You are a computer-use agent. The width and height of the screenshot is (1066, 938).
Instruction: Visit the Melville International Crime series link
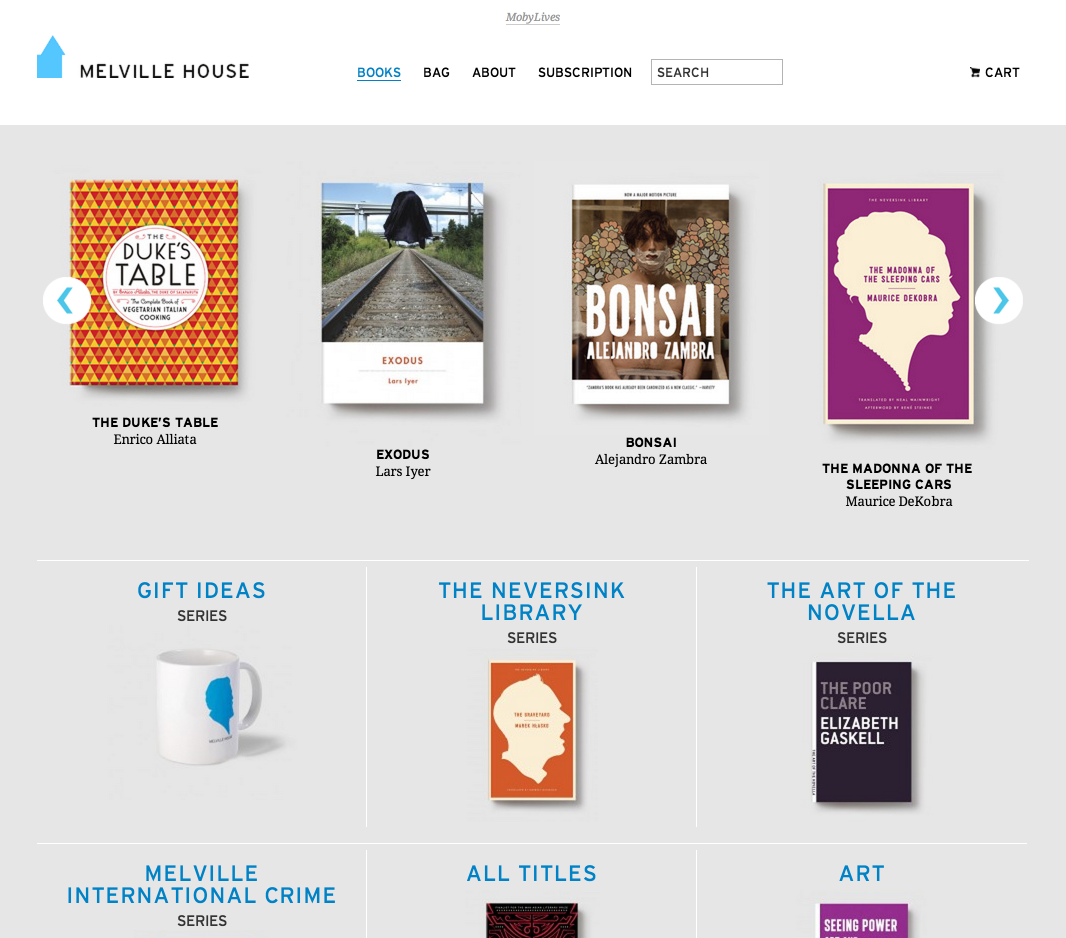pyautogui.click(x=202, y=884)
